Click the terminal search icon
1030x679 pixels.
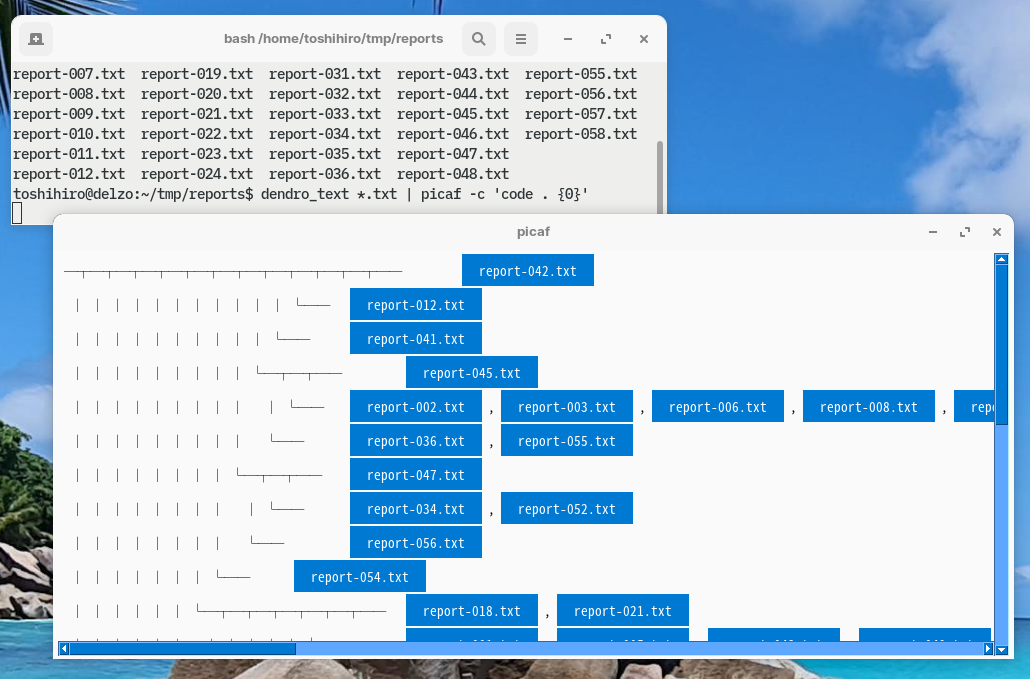coord(479,39)
